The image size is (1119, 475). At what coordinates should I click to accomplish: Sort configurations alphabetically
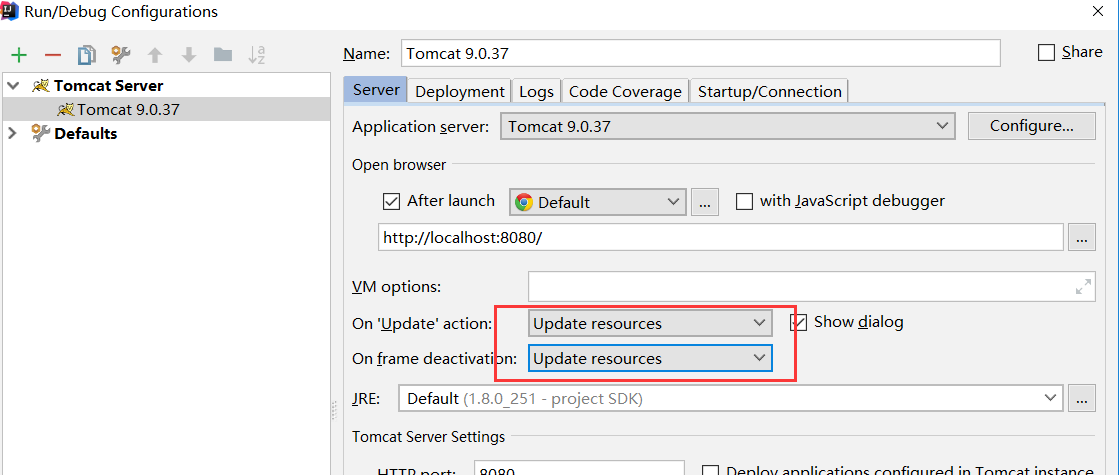257,55
